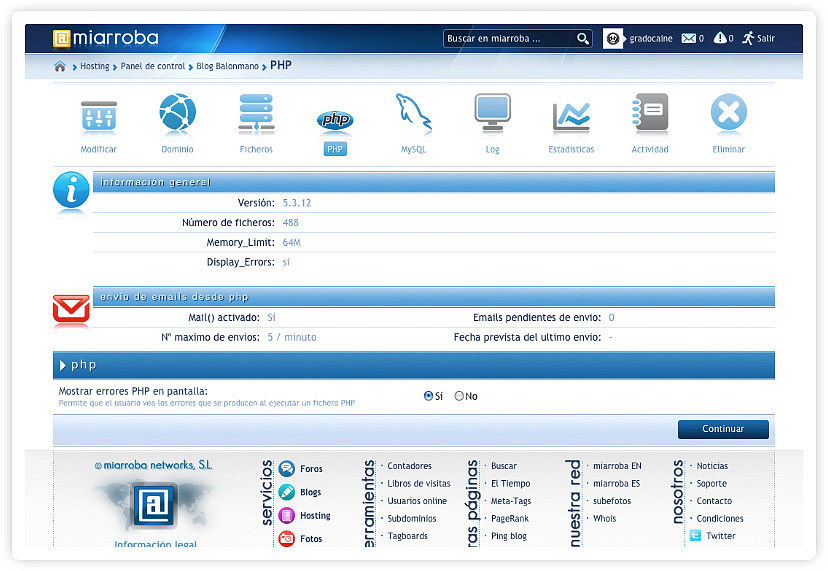Open the miarroba EN link

[617, 466]
